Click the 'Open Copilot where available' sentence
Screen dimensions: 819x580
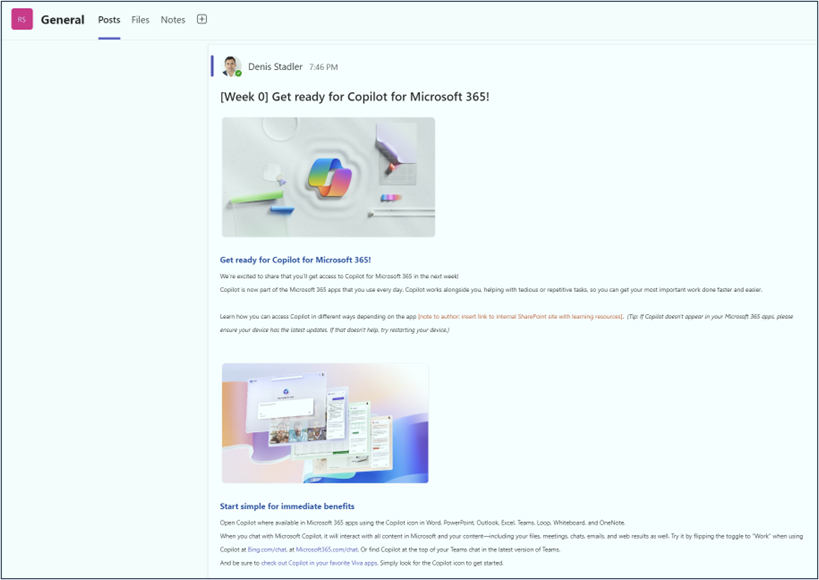pos(423,523)
